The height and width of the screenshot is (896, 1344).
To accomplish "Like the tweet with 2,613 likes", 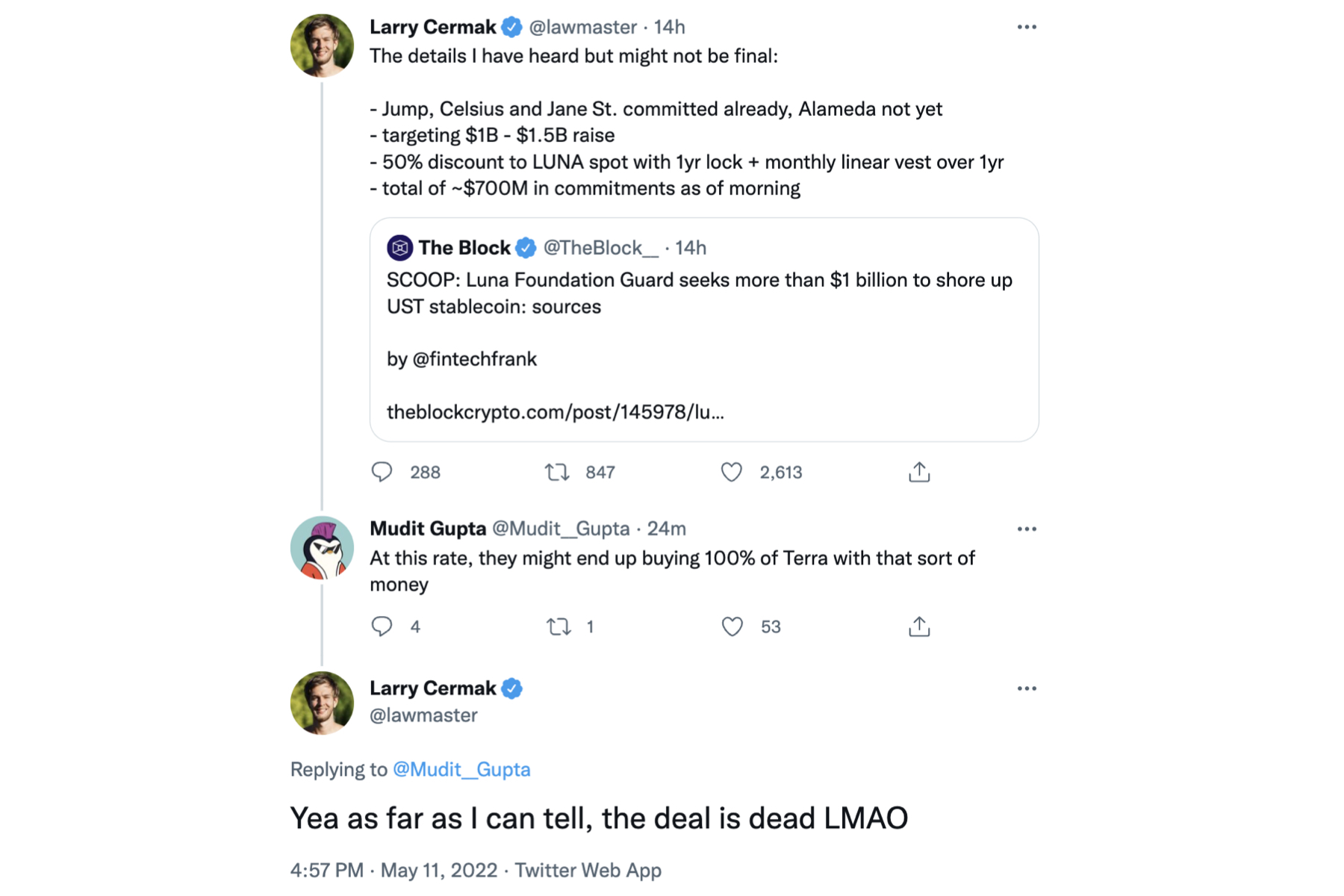I will [x=732, y=472].
